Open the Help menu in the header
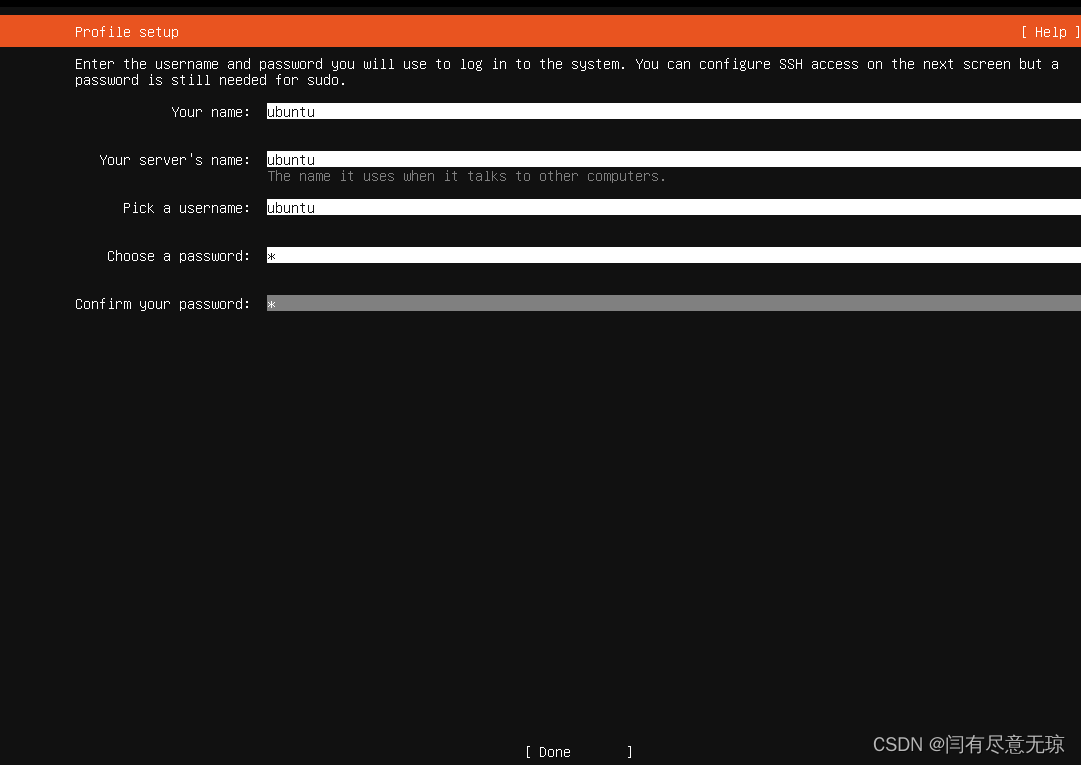The image size is (1081, 765). [1051, 32]
